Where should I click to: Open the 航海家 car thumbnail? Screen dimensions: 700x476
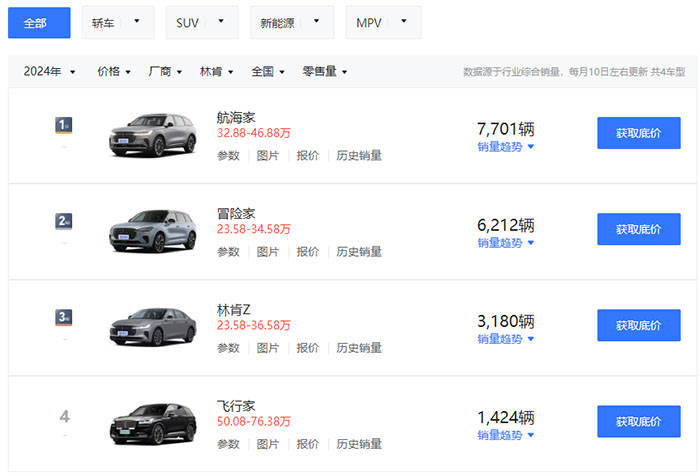coord(153,135)
